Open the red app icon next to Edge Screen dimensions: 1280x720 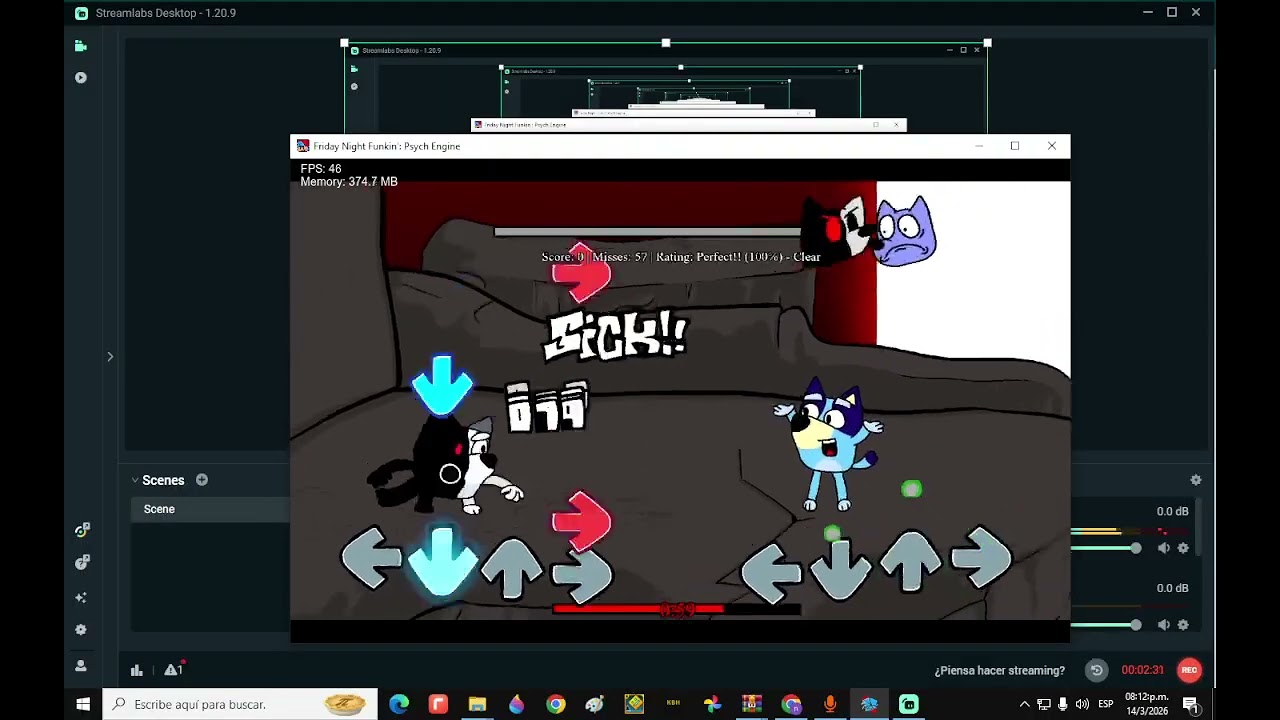[x=438, y=704]
